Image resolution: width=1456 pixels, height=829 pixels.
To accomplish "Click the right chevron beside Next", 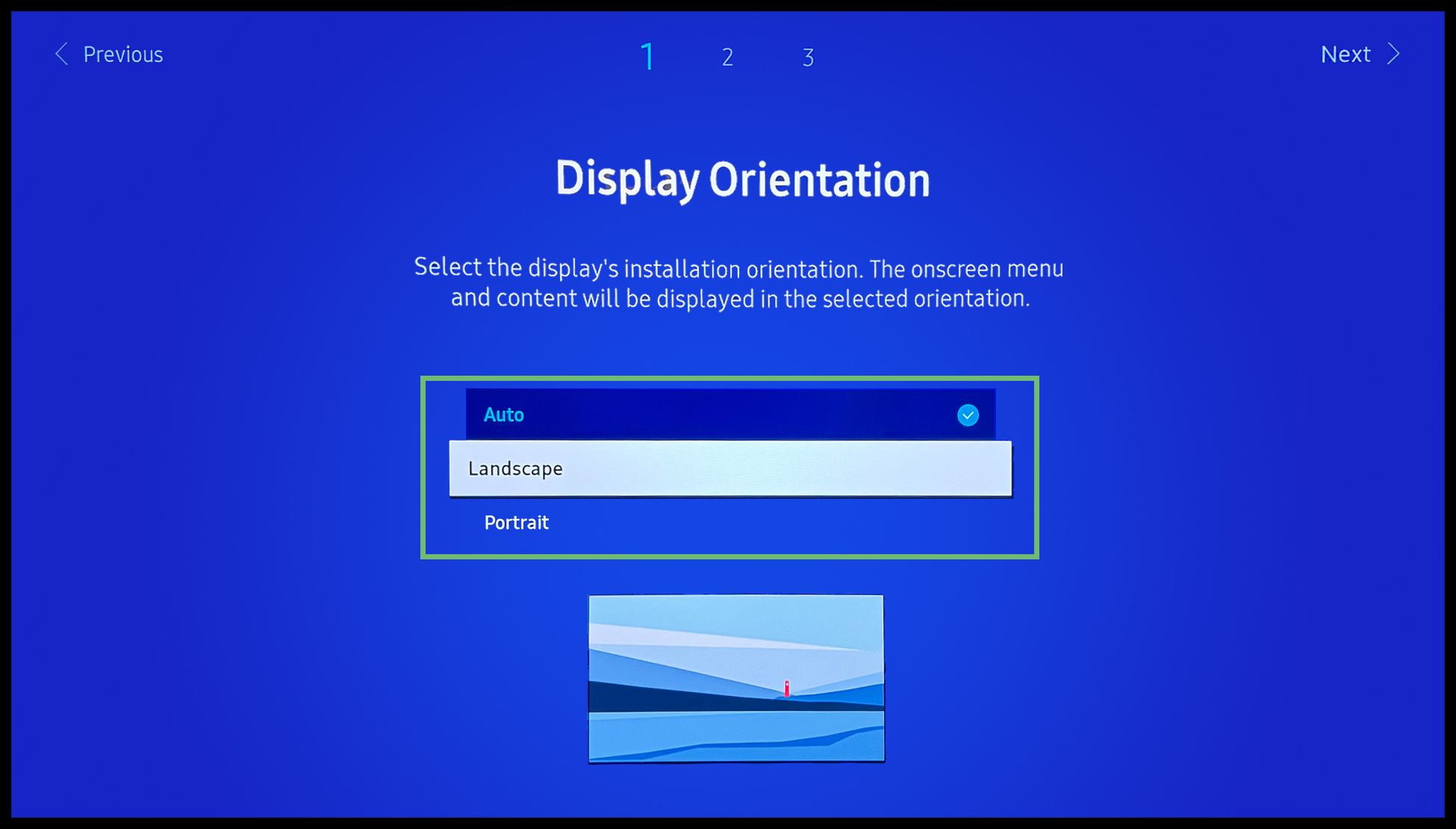I will [1393, 54].
